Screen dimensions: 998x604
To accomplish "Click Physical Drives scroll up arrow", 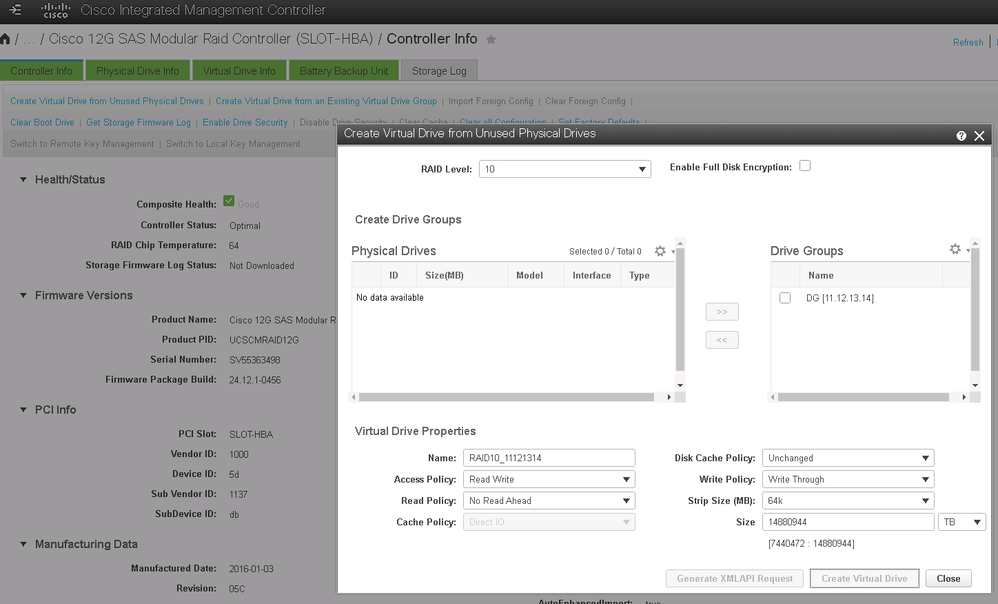I will click(x=680, y=244).
